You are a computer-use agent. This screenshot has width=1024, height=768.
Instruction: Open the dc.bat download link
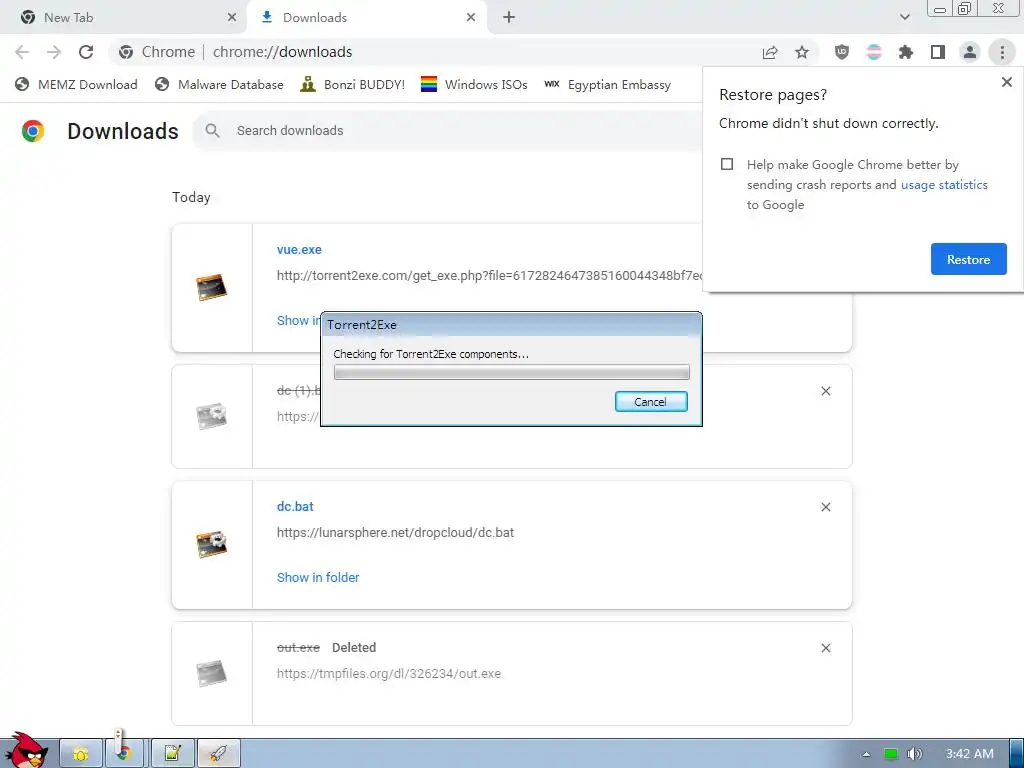click(295, 507)
